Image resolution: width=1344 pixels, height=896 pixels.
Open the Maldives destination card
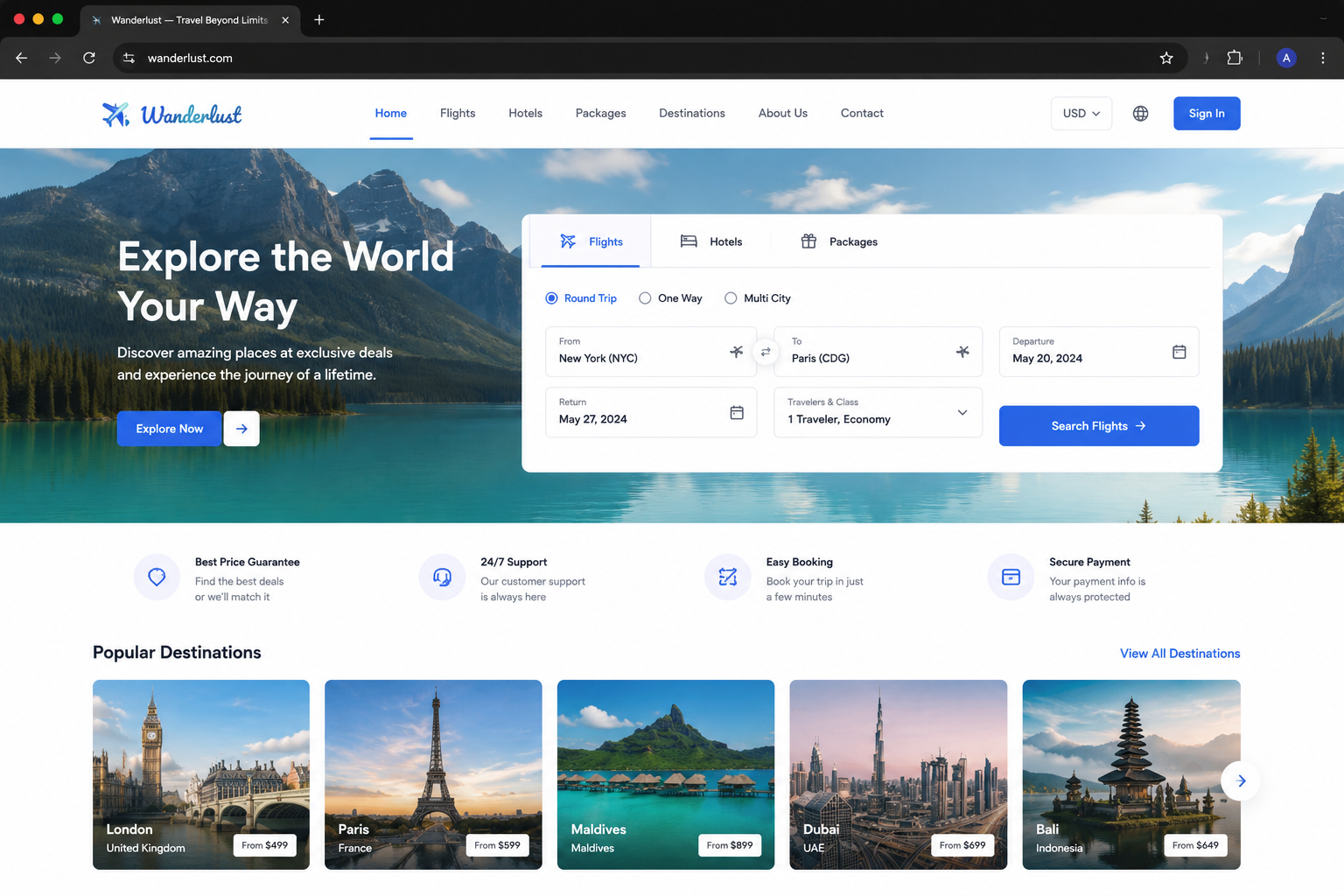(666, 774)
